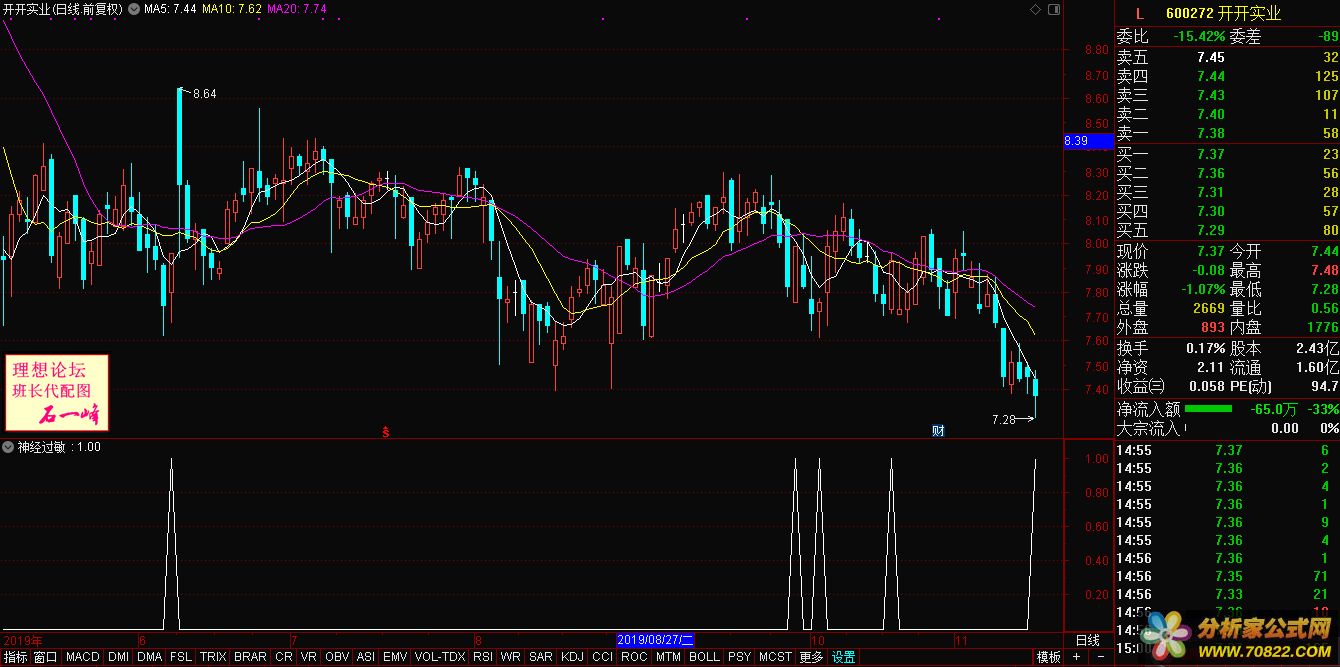1340x667 pixels.
Task: Select the 卖一 7.38 ask row
Action: [x=1227, y=134]
